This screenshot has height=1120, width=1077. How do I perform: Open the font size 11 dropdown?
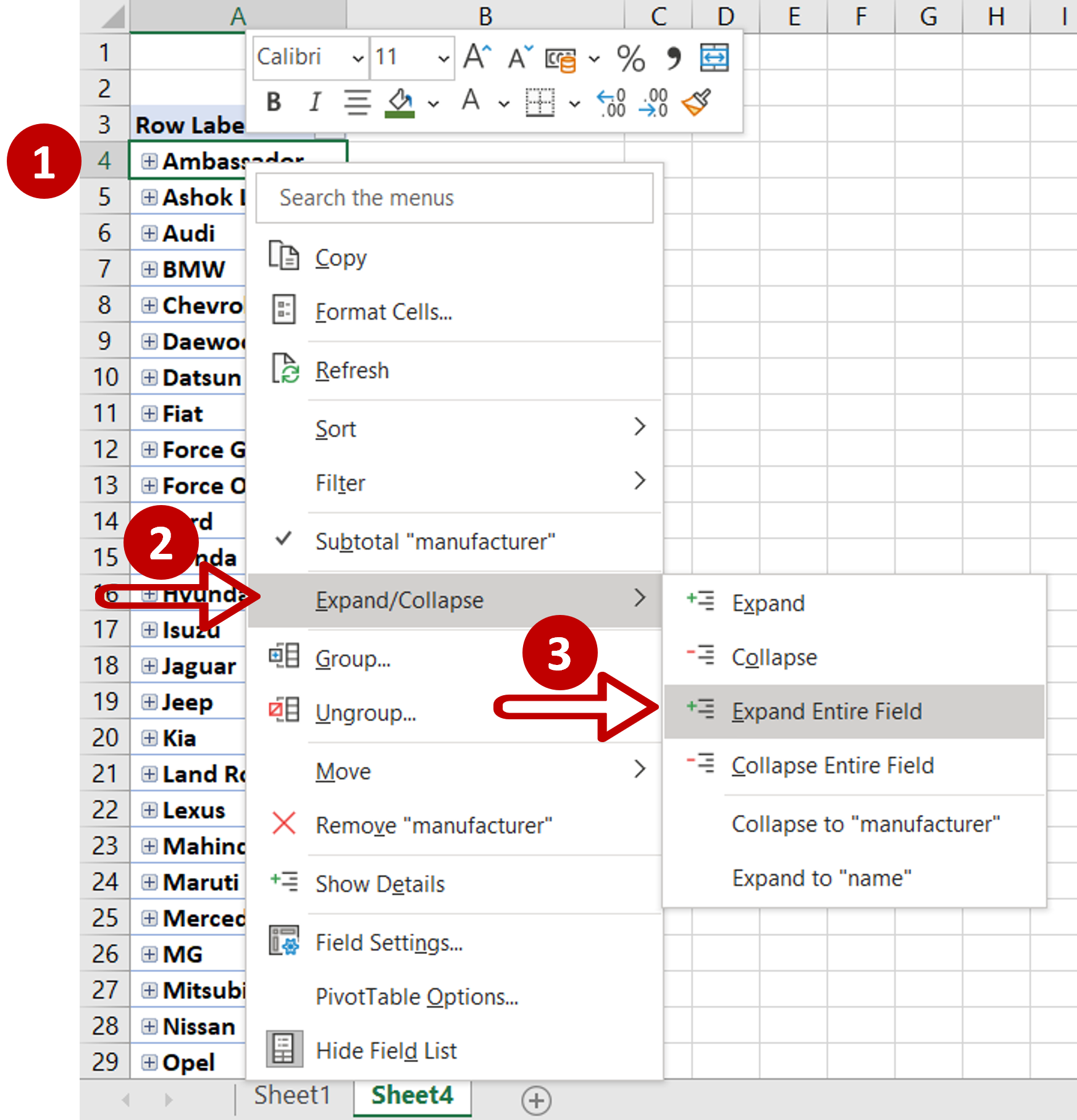443,59
